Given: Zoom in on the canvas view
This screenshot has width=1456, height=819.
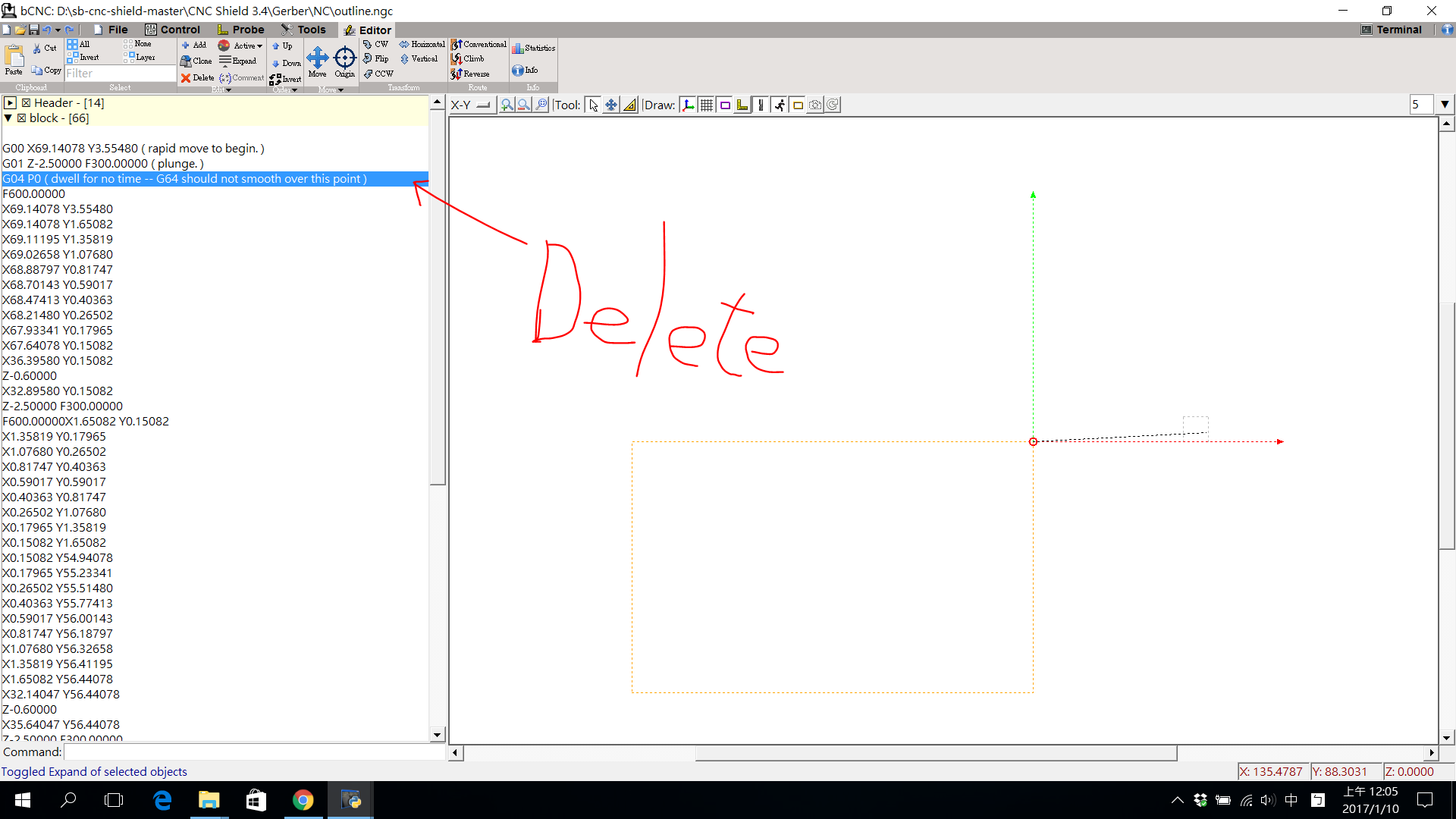Looking at the screenshot, I should pyautogui.click(x=507, y=105).
